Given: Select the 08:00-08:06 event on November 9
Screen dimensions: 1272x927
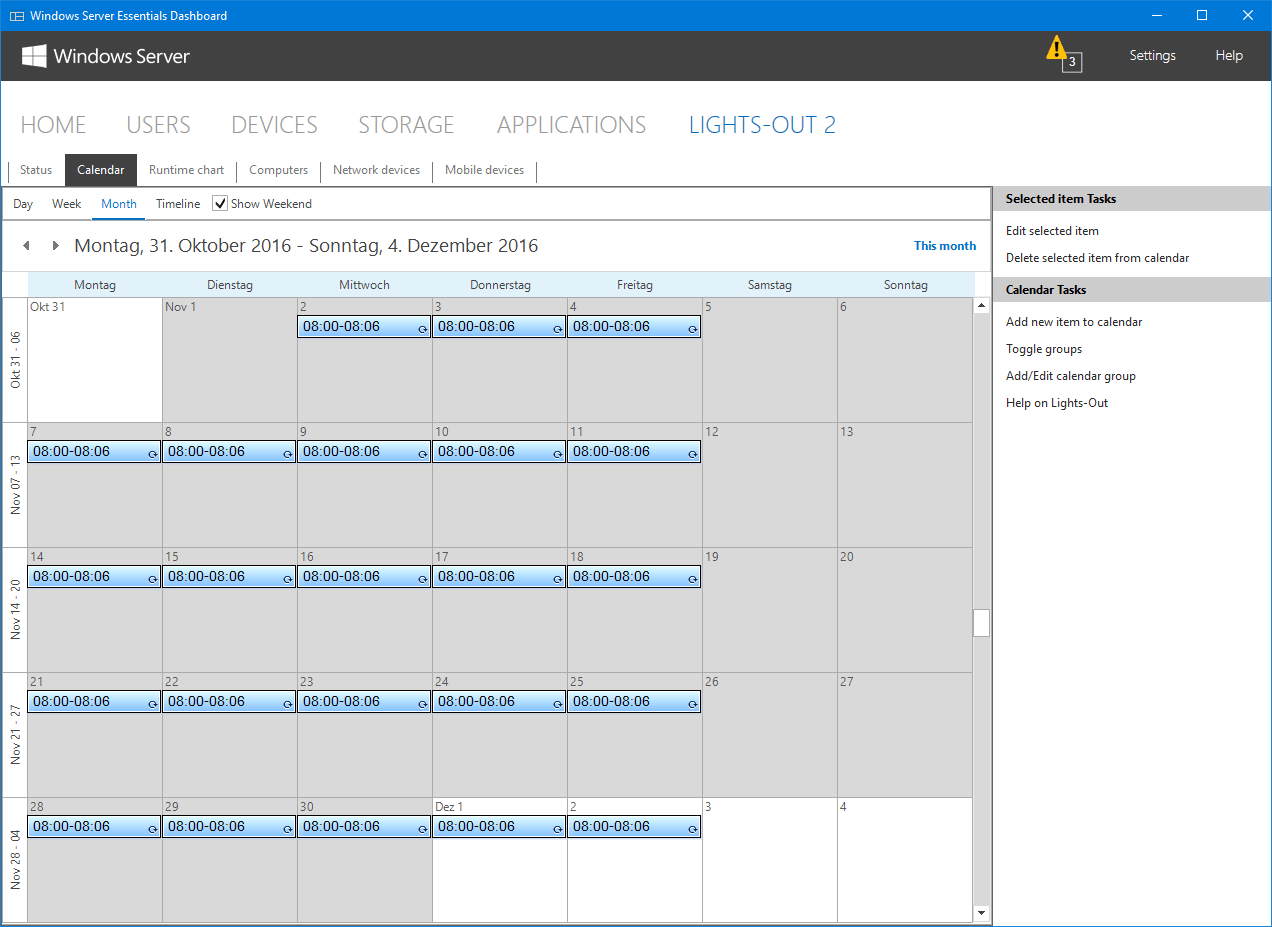Looking at the screenshot, I should 364,452.
